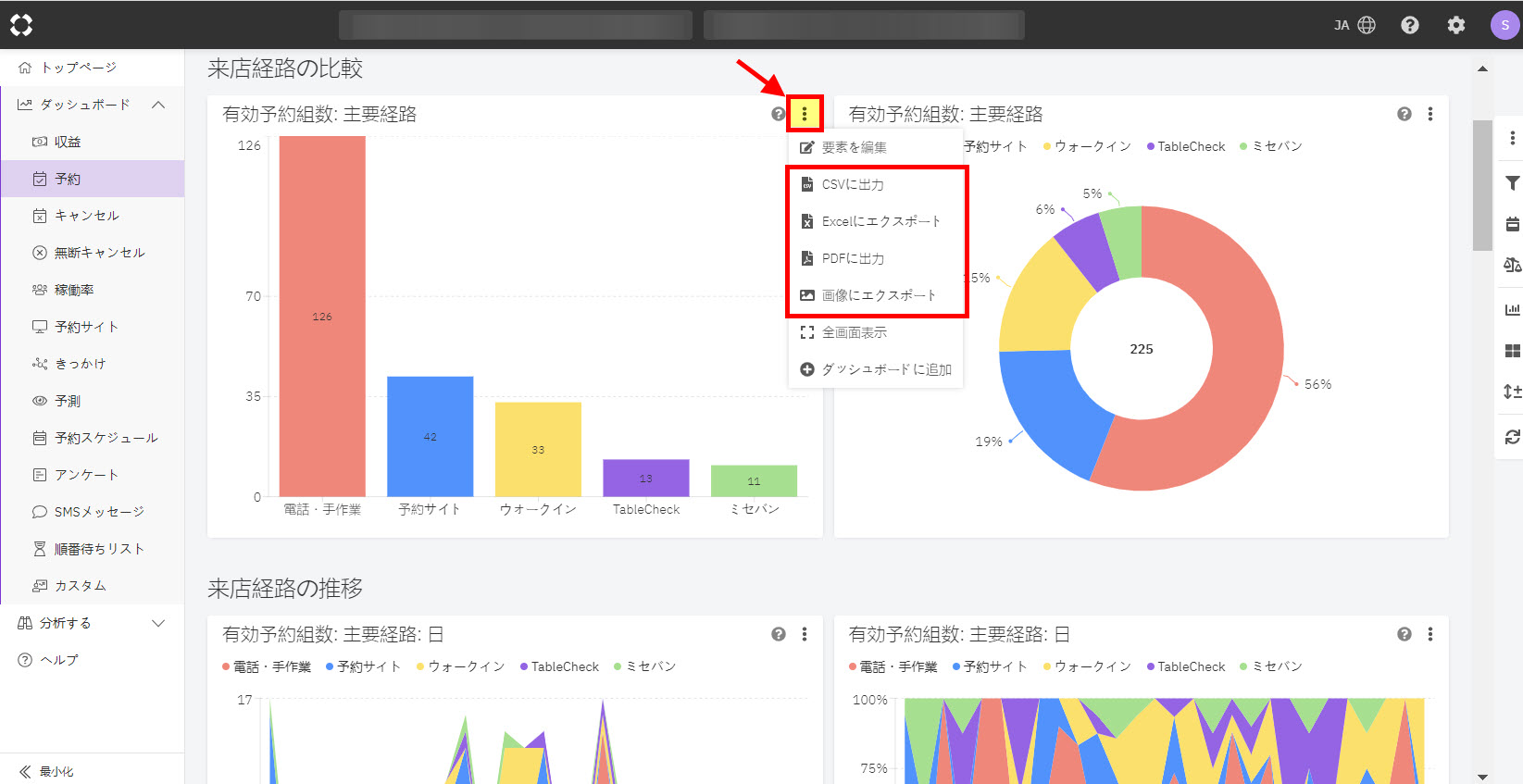Click the red 電話・手作業 bar in chart

coord(322,316)
